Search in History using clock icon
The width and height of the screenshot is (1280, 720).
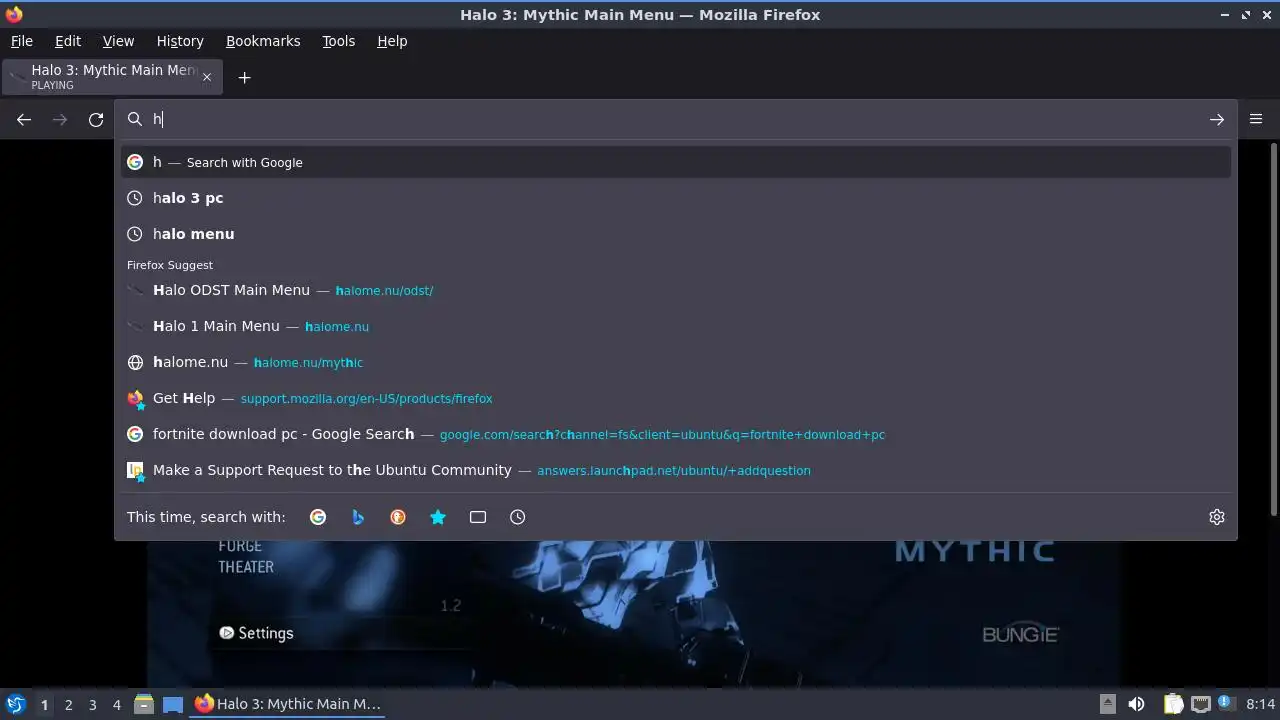click(x=517, y=517)
